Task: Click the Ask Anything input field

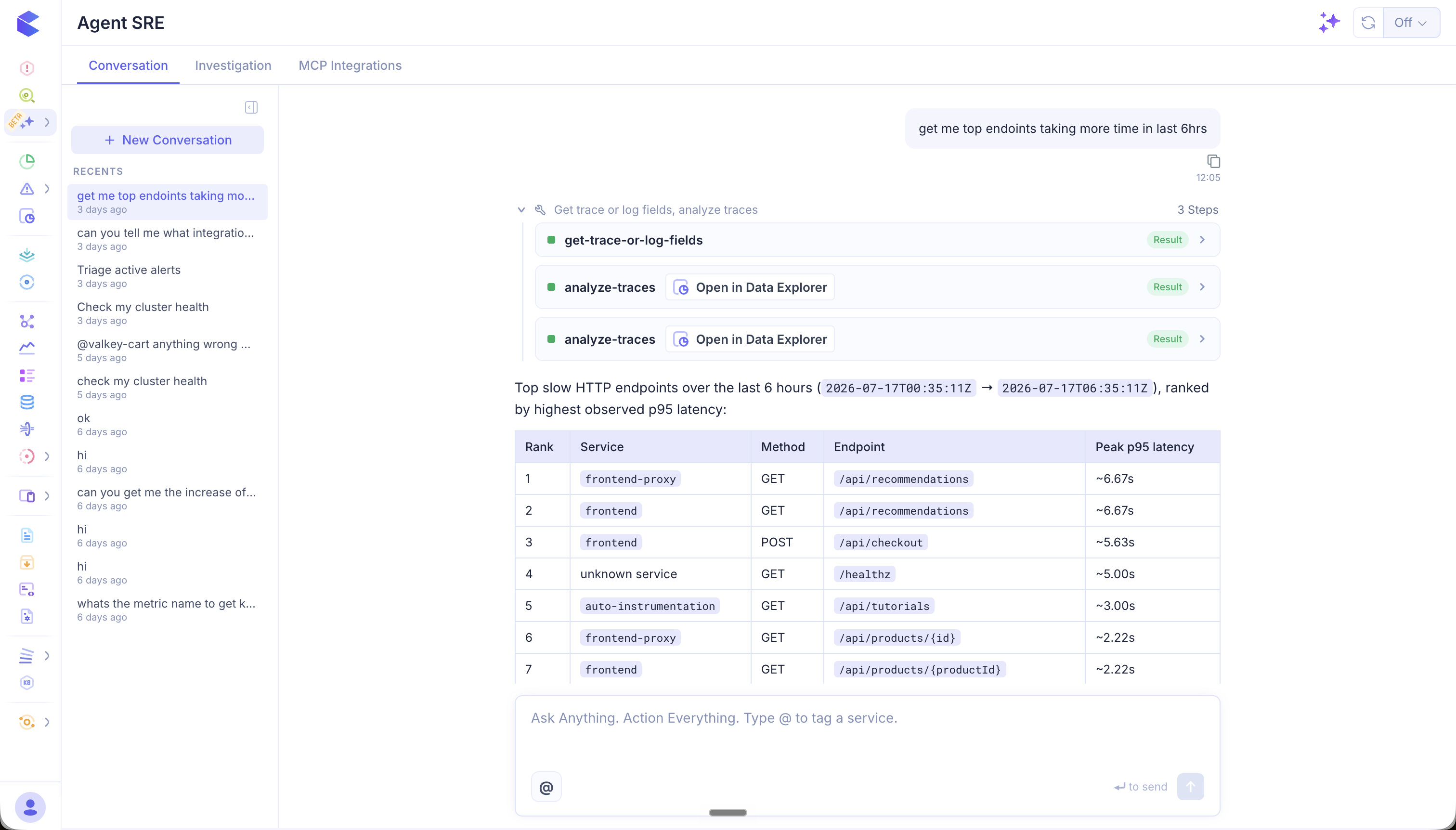Action: (x=867, y=733)
